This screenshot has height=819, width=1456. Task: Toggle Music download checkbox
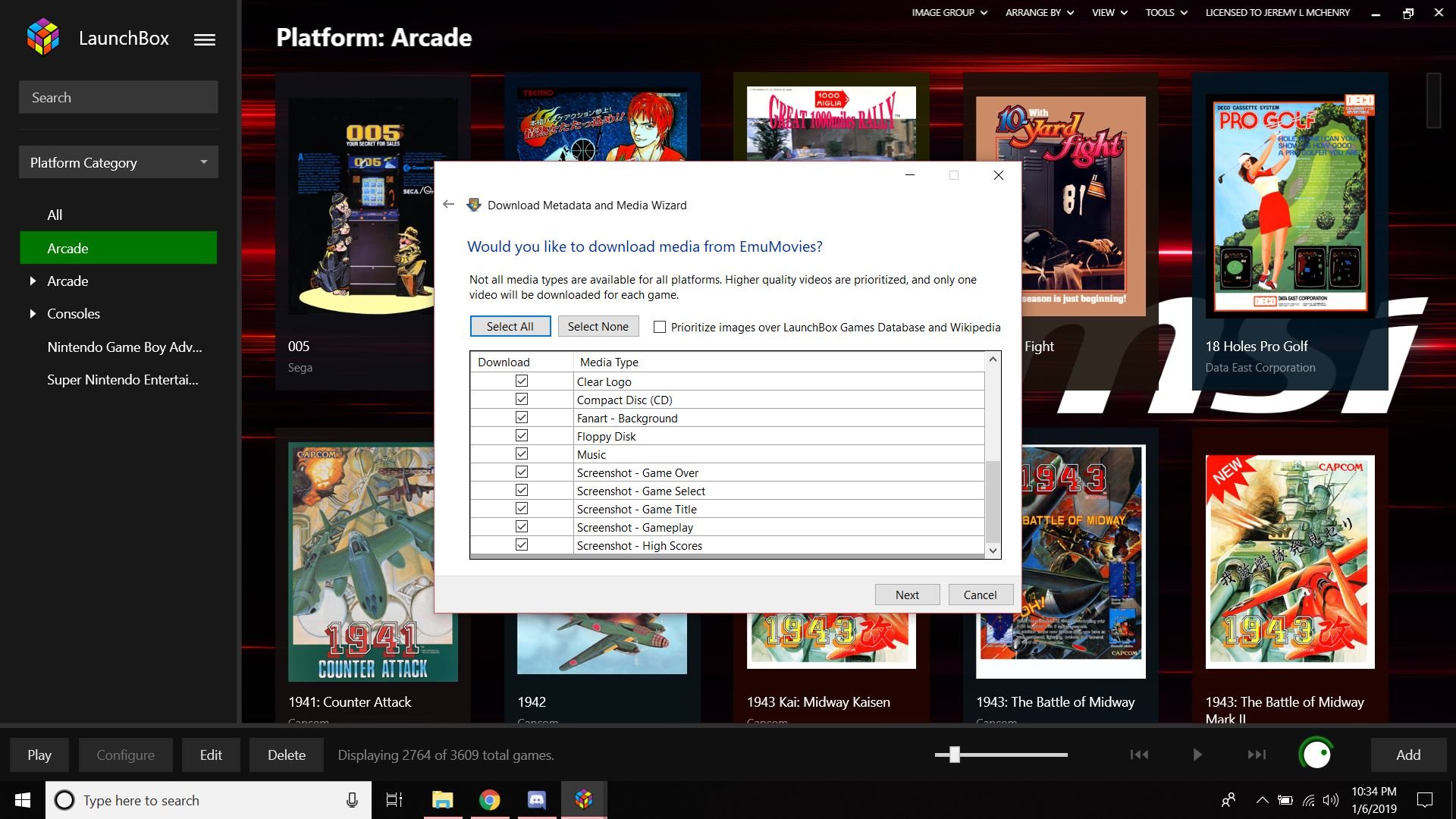tap(522, 453)
